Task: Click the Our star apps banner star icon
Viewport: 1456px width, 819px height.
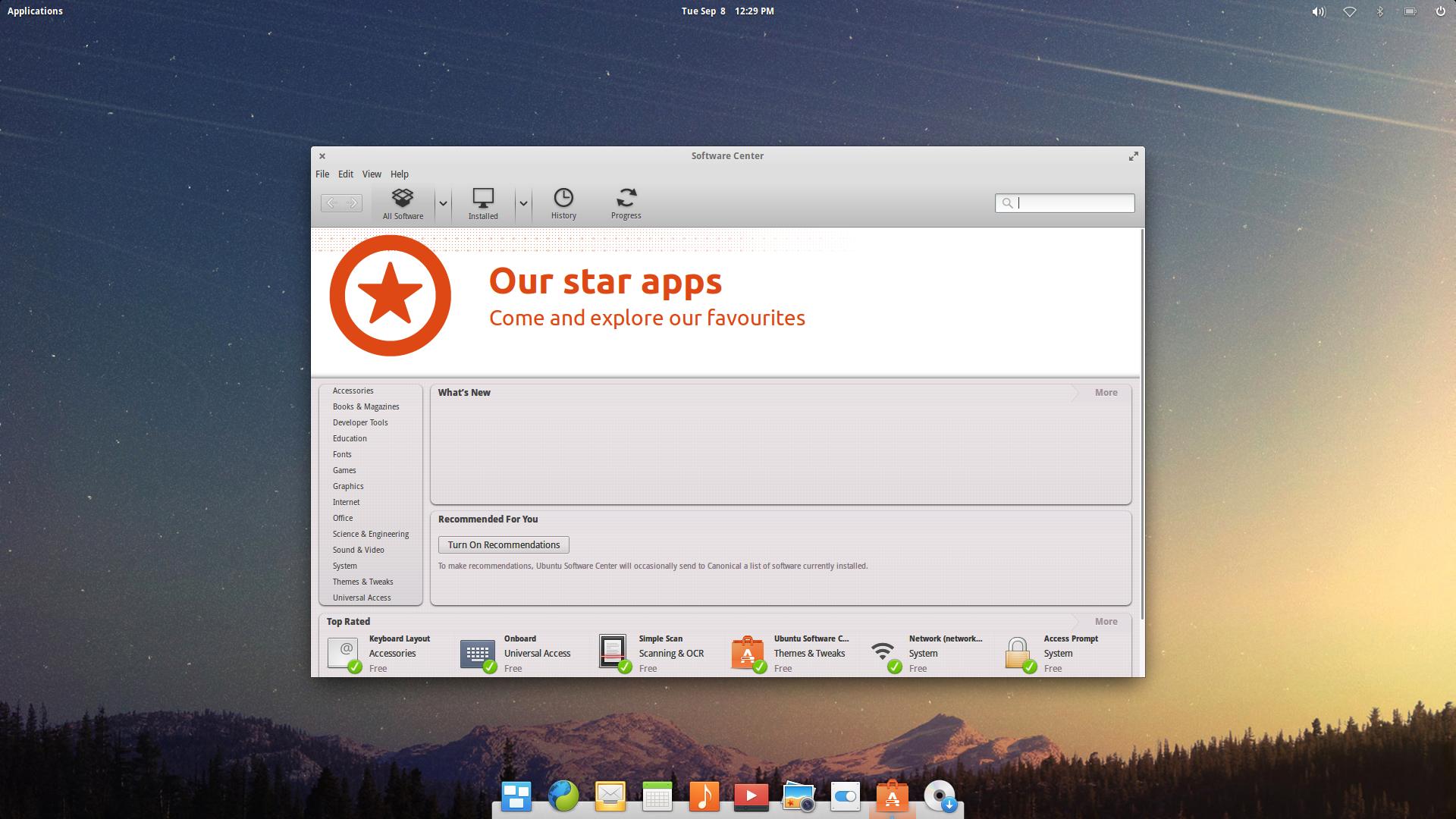Action: (x=390, y=295)
